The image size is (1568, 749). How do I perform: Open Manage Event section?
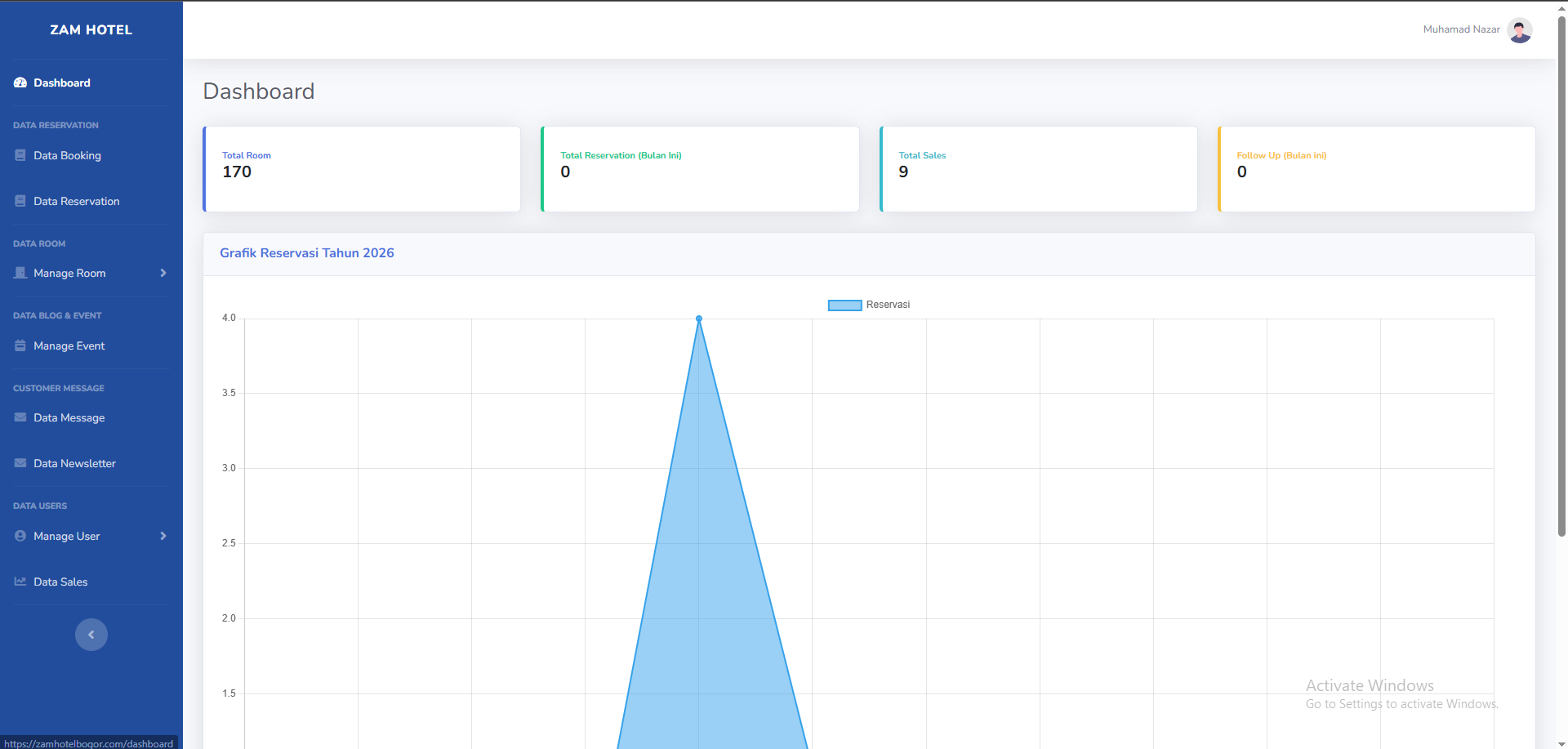point(91,346)
